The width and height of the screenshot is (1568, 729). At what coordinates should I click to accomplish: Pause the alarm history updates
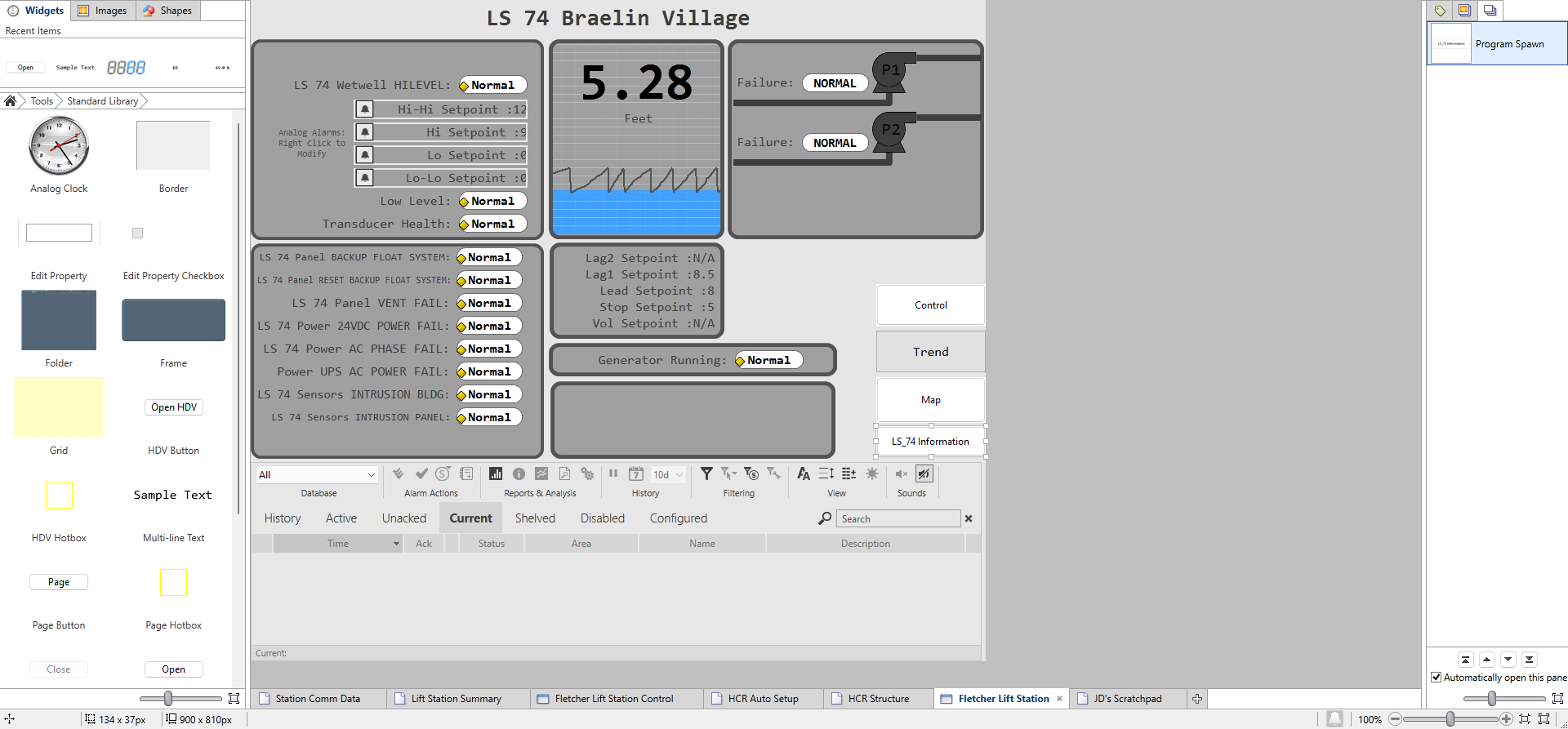tap(613, 474)
